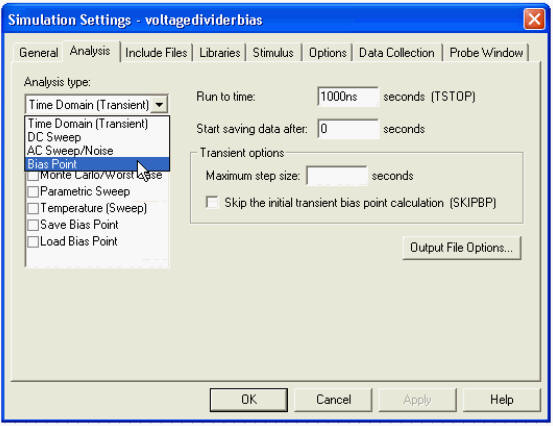Close the Simulation Settings dialog
Viewport: 553px width, 426px height.
click(534, 19)
